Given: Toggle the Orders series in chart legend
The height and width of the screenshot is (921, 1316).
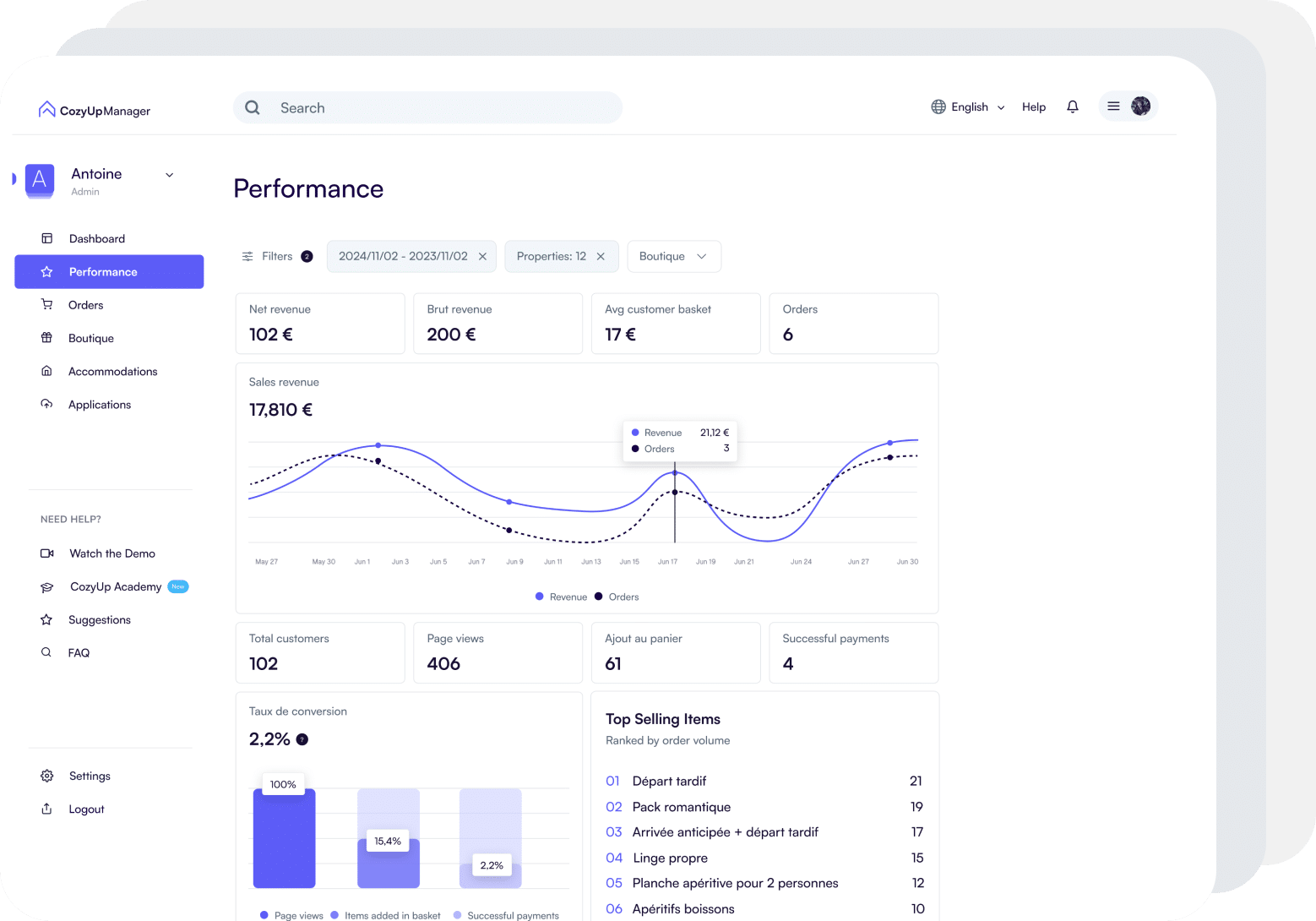Looking at the screenshot, I should point(617,597).
